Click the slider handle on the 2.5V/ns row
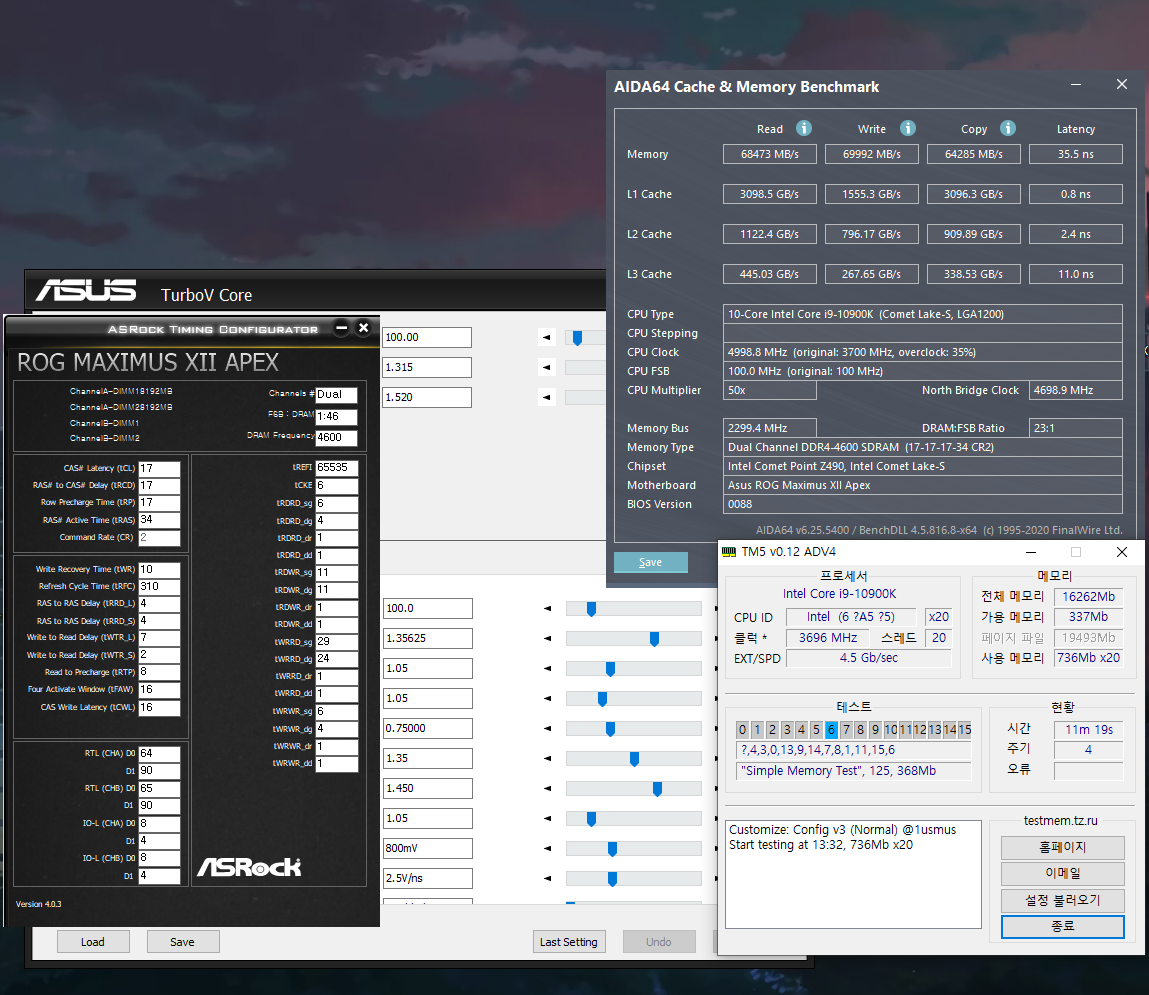 613,879
